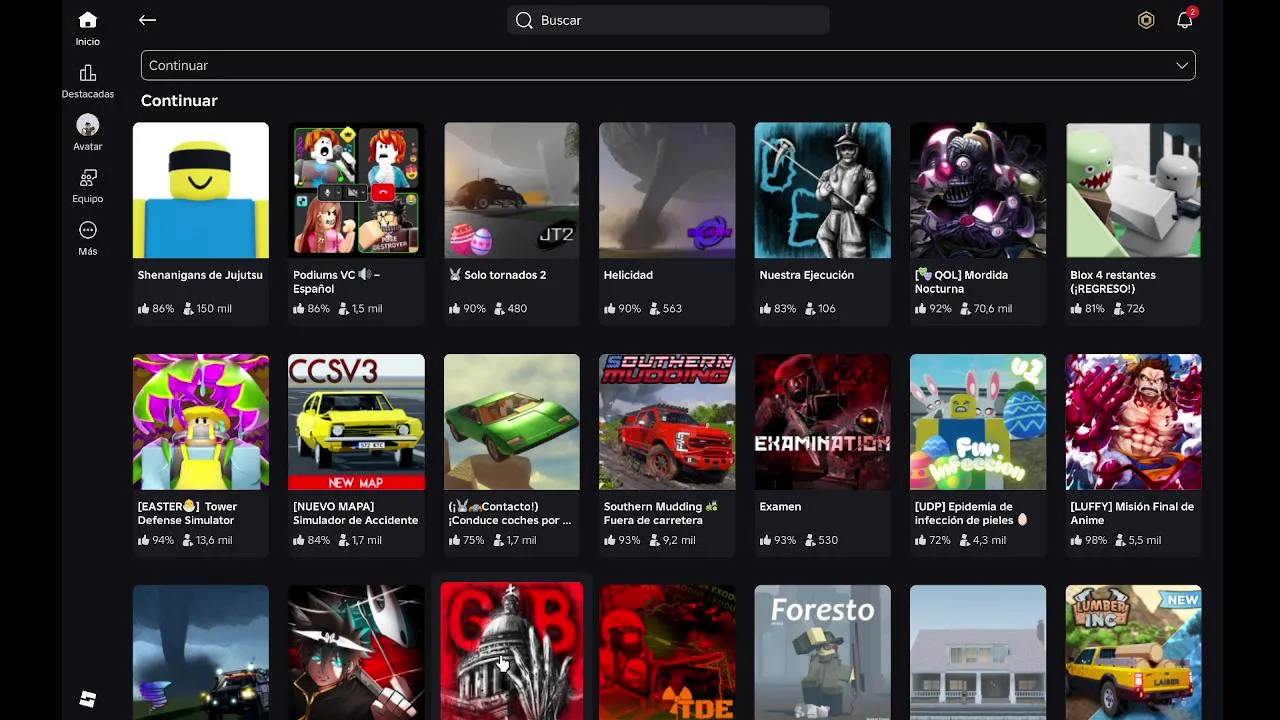
Task: Open red TDE soldier thumbnail
Action: (x=667, y=652)
